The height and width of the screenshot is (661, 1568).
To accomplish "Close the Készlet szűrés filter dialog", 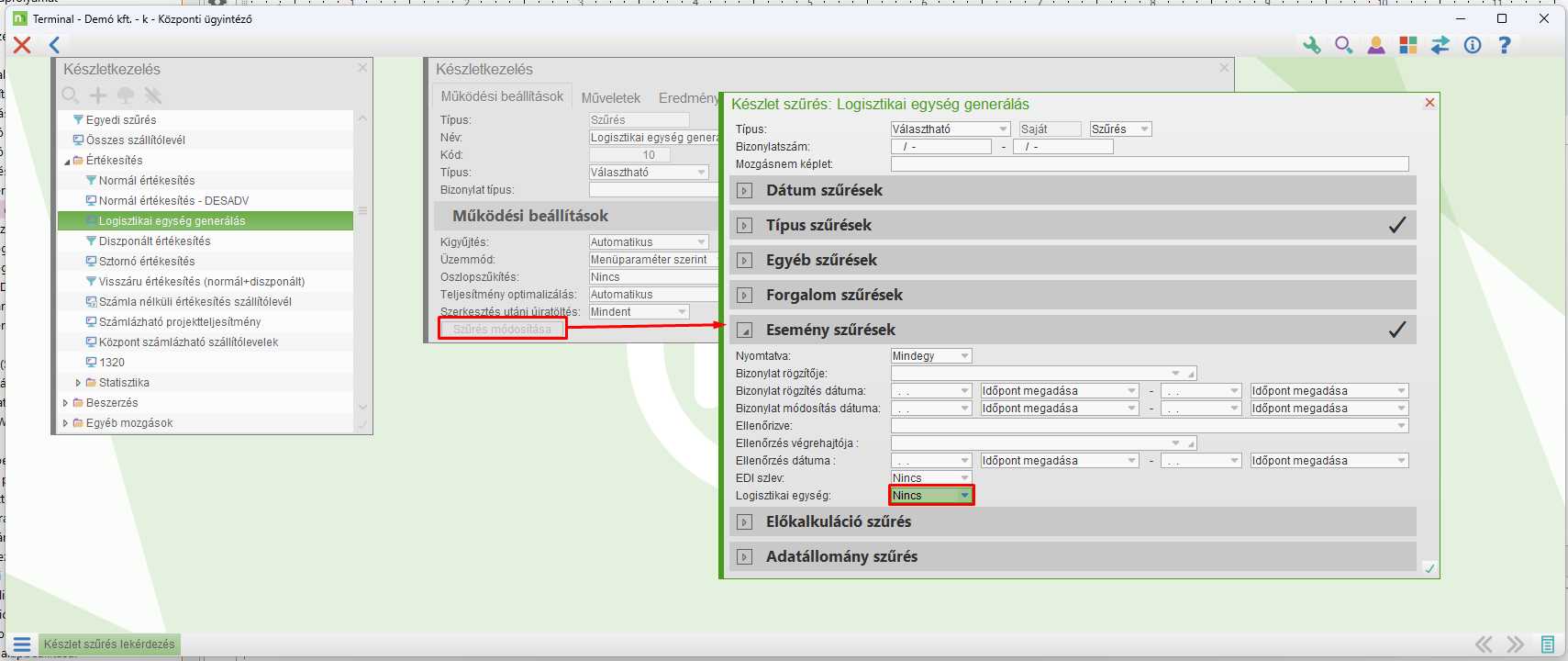I will 1429,103.
